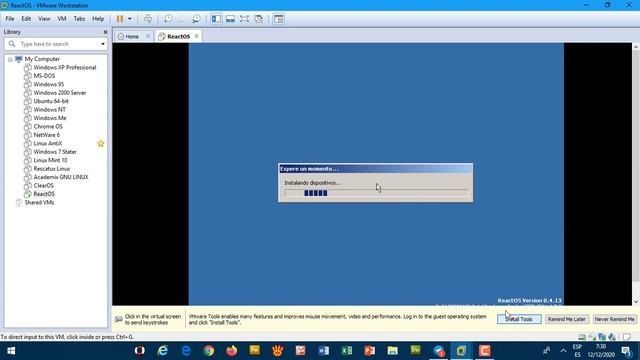Select Rescatux Linux virtual machine

coord(52,169)
